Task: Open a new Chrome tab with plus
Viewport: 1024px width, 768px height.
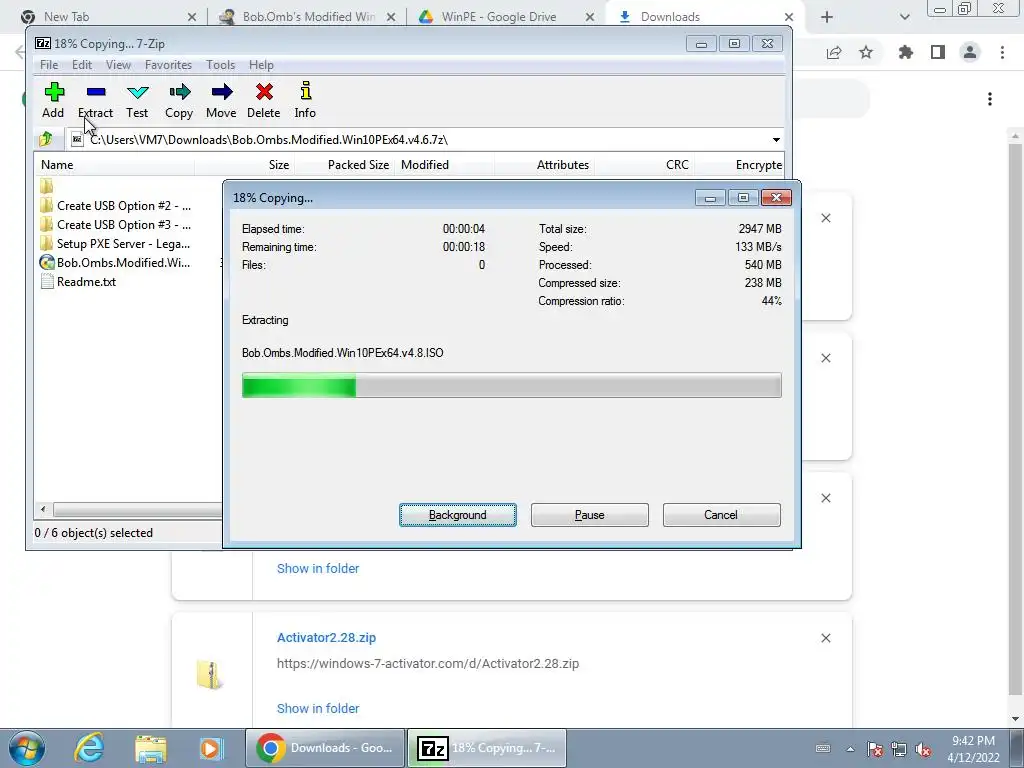Action: pyautogui.click(x=827, y=17)
